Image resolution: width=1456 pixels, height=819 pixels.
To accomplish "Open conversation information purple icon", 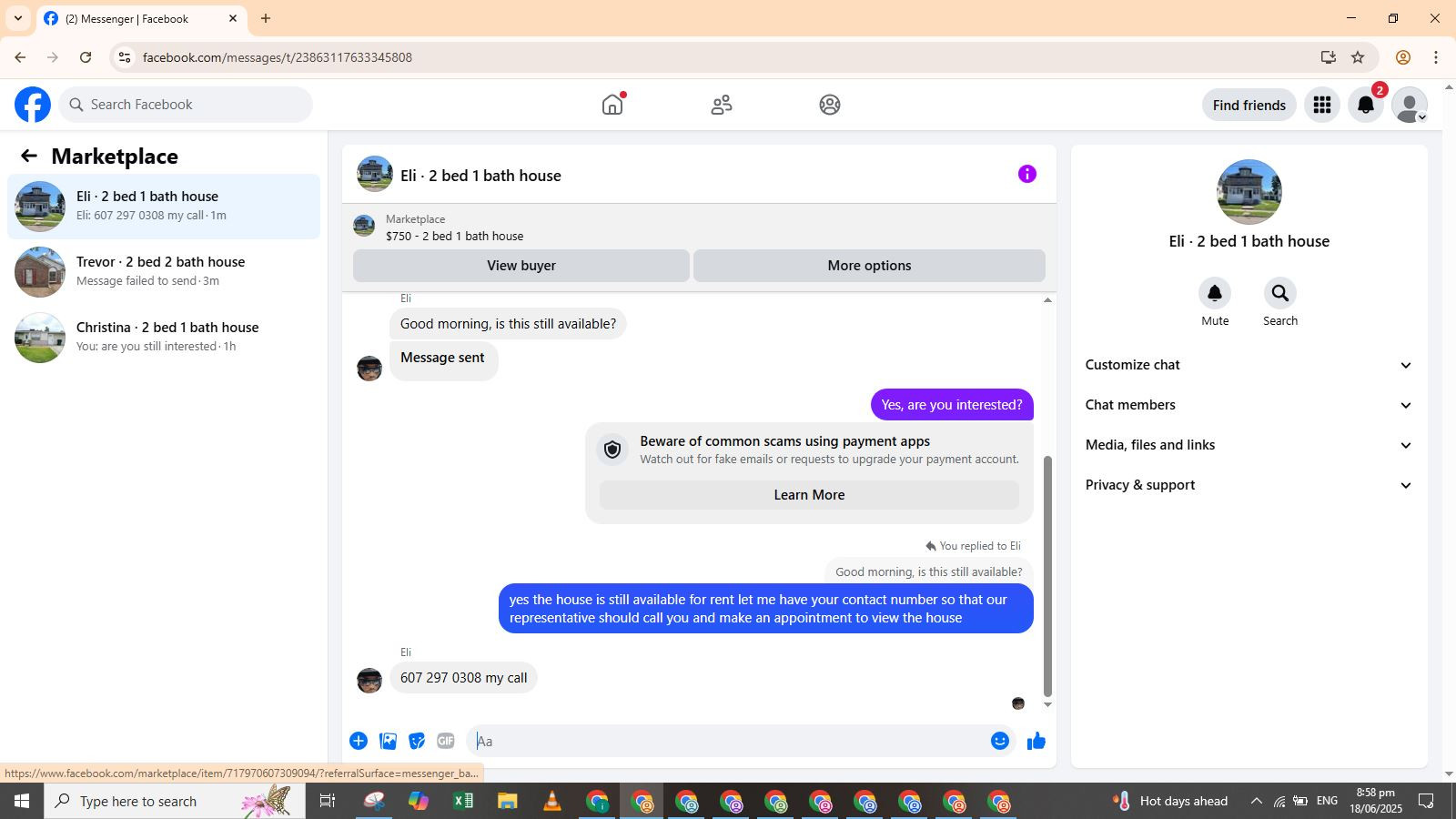I will (x=1027, y=174).
